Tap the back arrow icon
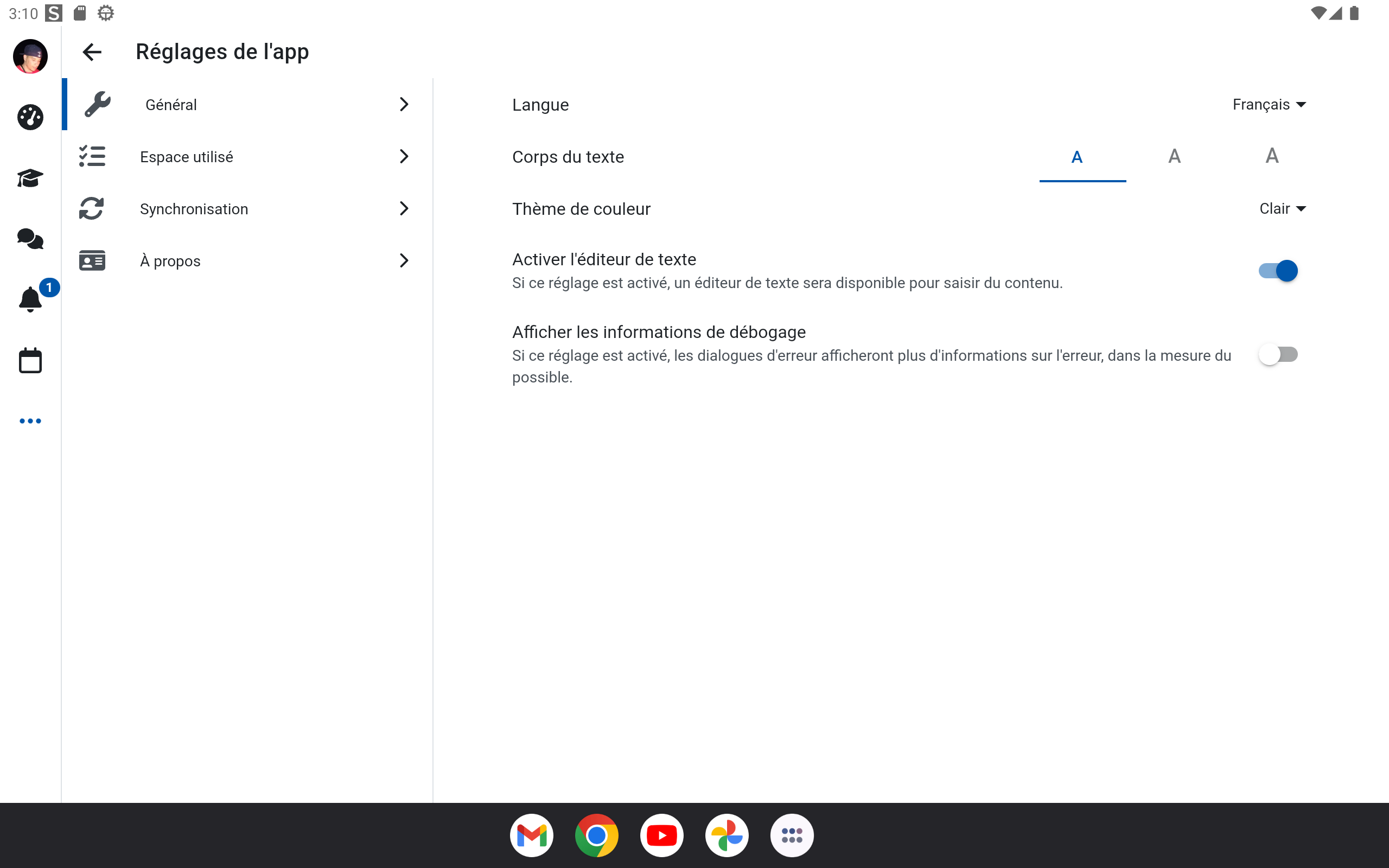This screenshot has height=868, width=1389. (x=92, y=52)
